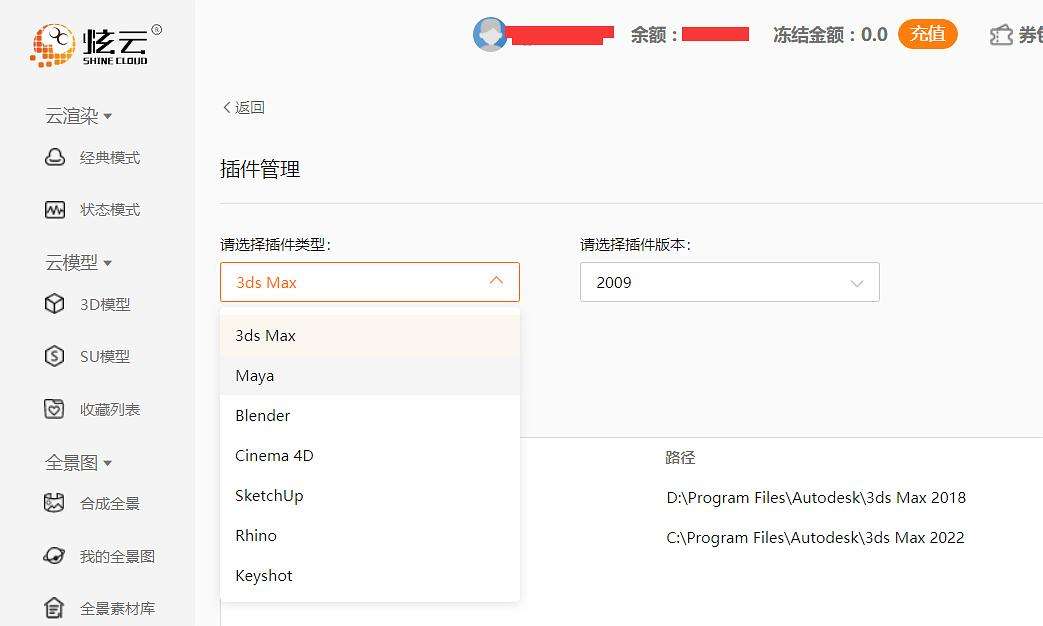The height and width of the screenshot is (626, 1043).
Task: Select Rhino from the dropdown list
Action: (x=370, y=535)
